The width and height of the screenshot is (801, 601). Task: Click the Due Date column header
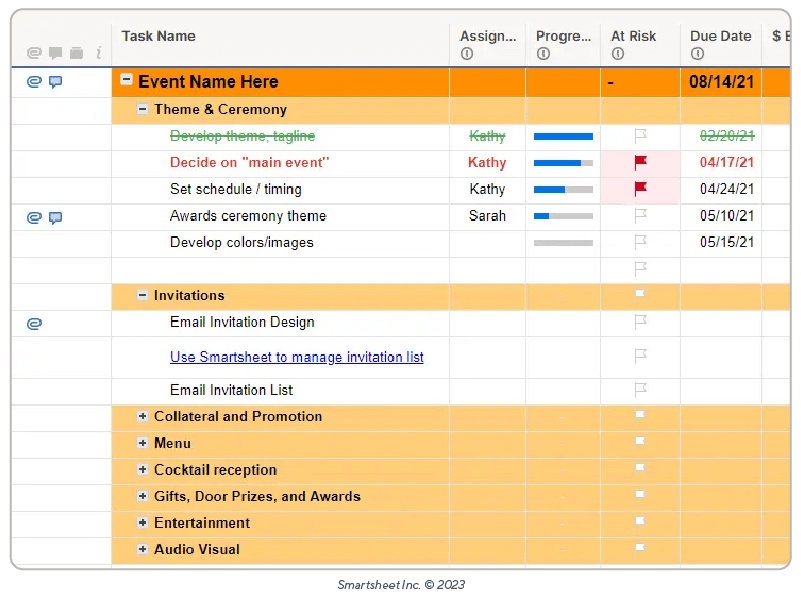720,36
